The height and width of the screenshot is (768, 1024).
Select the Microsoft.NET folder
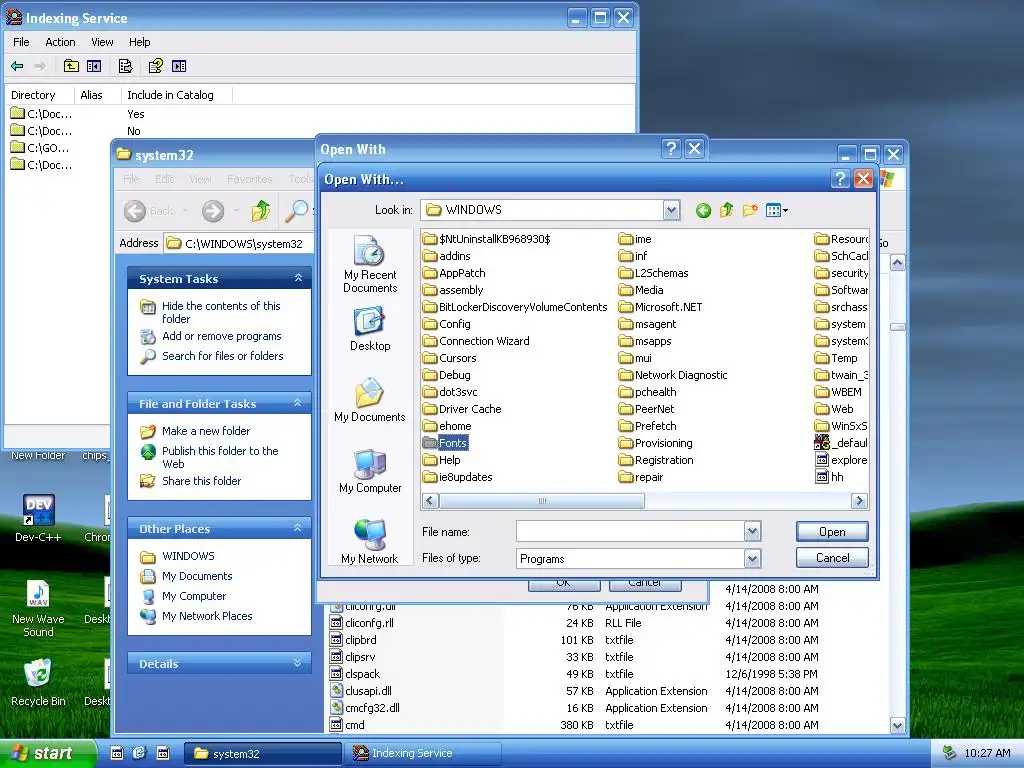[660, 307]
